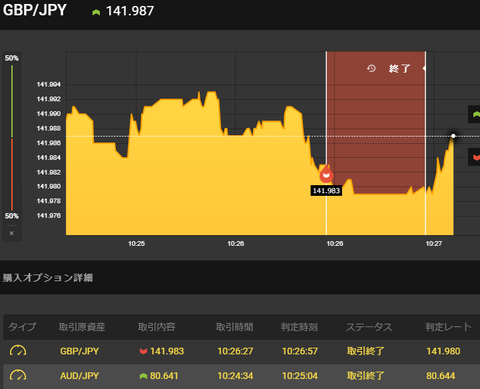Click the 取引内容 column header

(x=157, y=327)
